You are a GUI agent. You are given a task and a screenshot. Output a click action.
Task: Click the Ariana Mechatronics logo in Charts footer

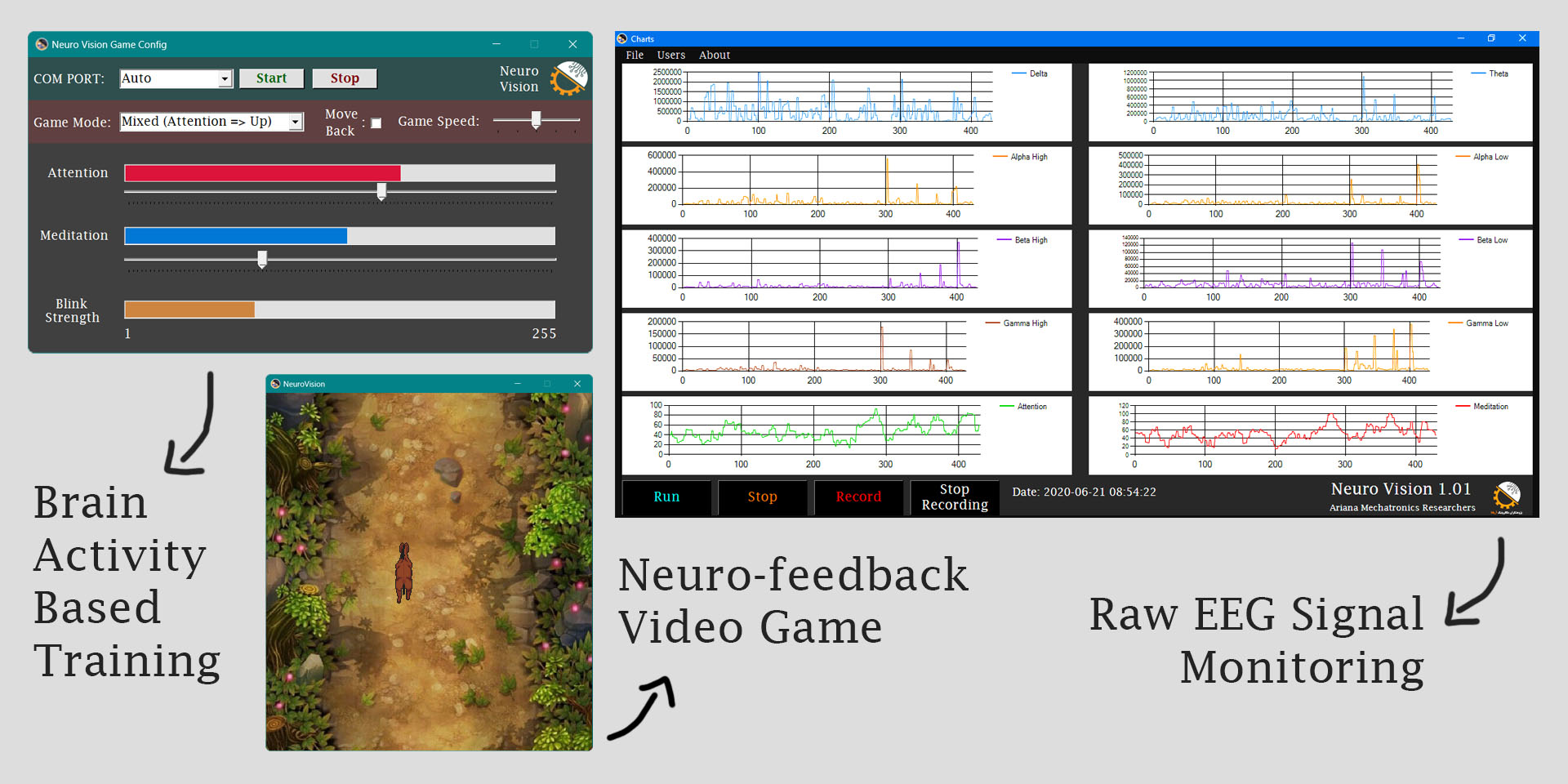click(1507, 497)
